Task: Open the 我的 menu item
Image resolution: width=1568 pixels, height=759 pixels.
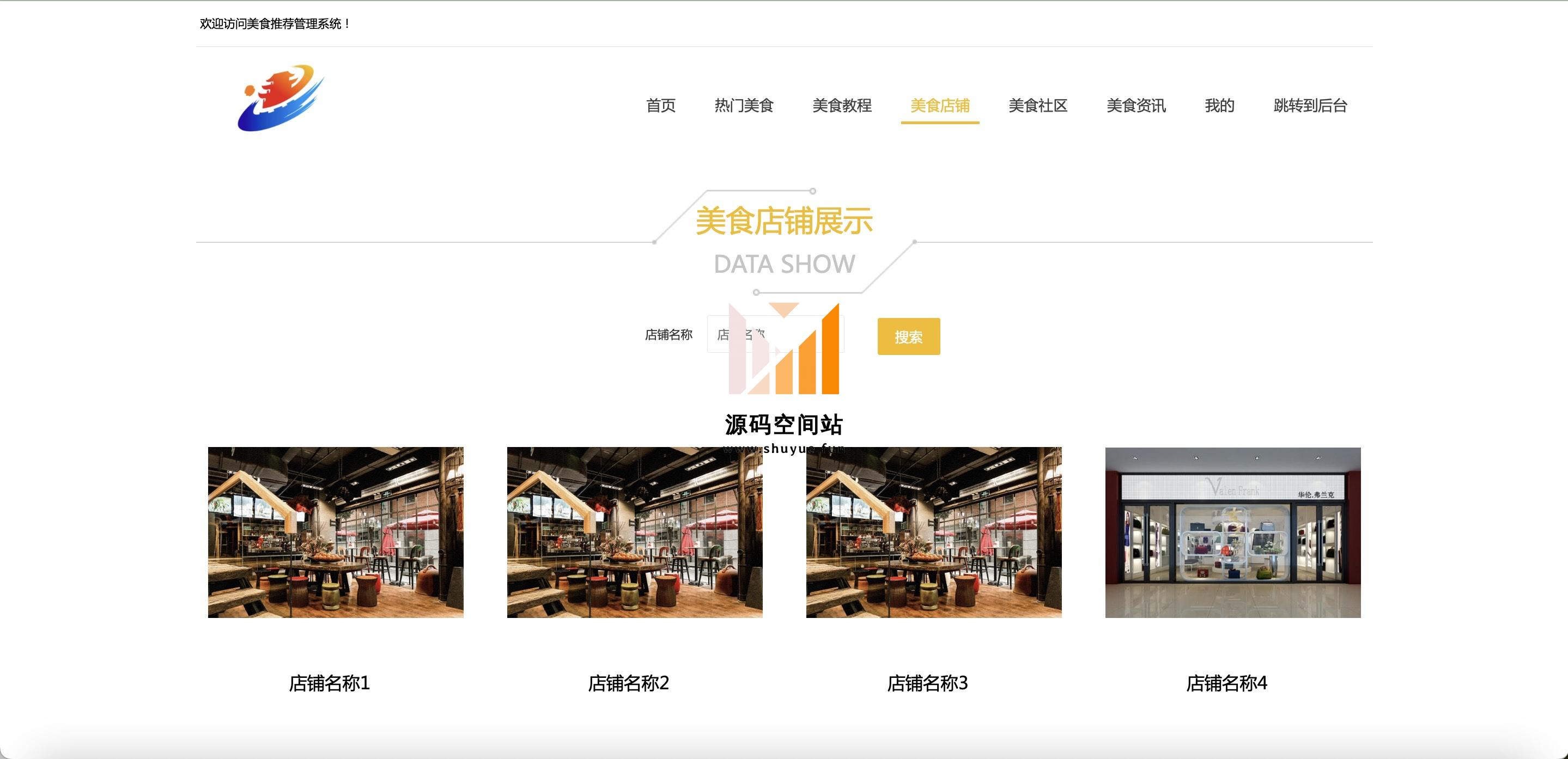Action: coord(1219,106)
